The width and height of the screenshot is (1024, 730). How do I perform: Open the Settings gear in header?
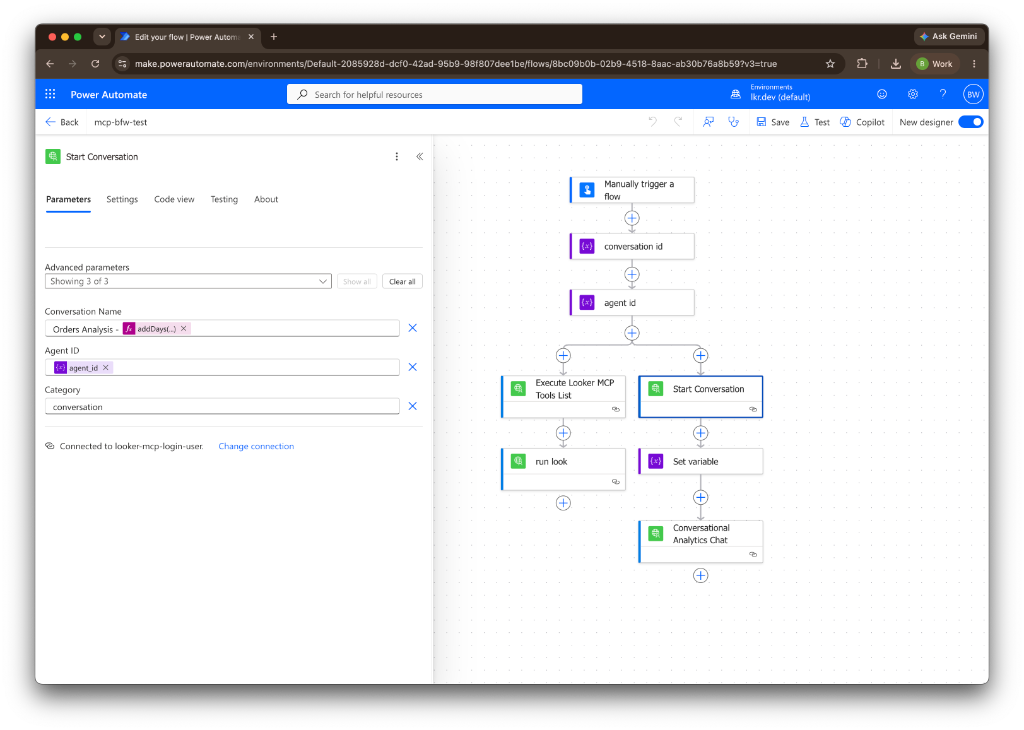pos(912,94)
